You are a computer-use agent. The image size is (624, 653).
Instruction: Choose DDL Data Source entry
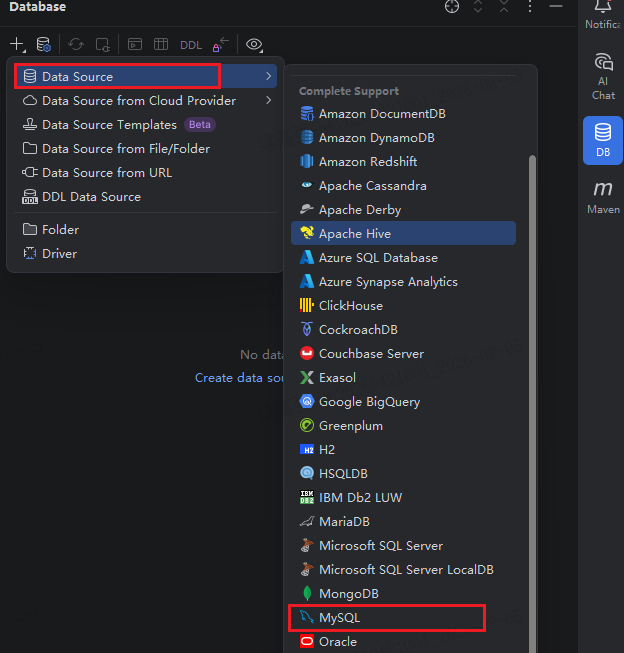point(145,197)
